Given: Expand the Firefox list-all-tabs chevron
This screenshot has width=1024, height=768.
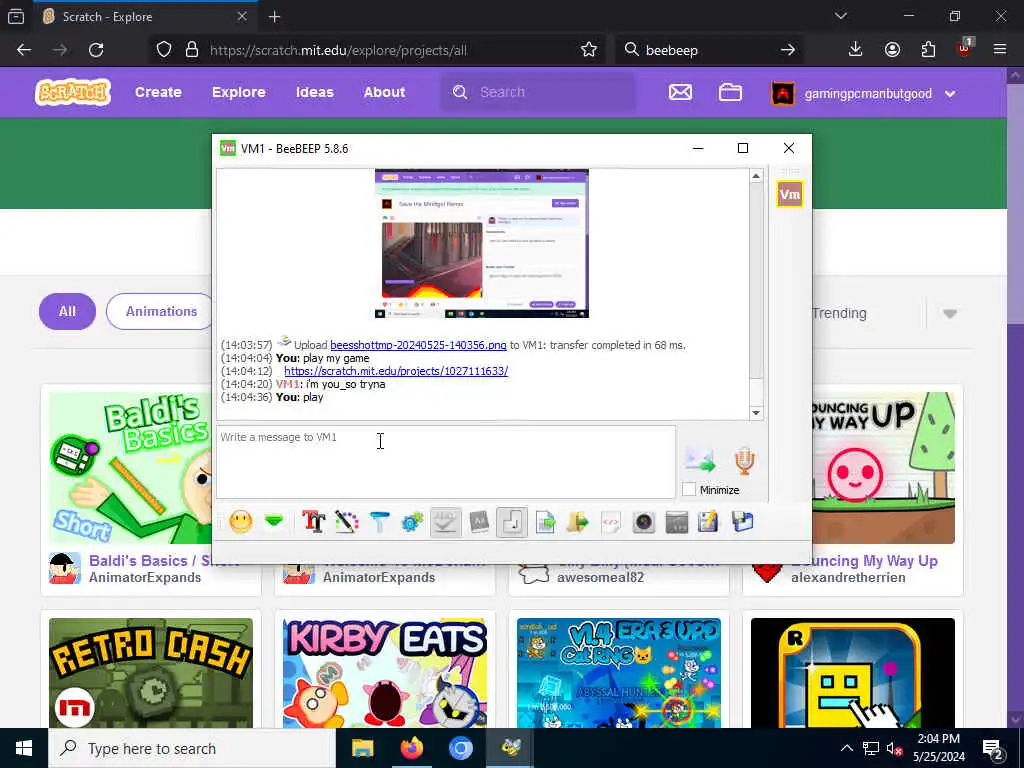Looking at the screenshot, I should [x=840, y=16].
